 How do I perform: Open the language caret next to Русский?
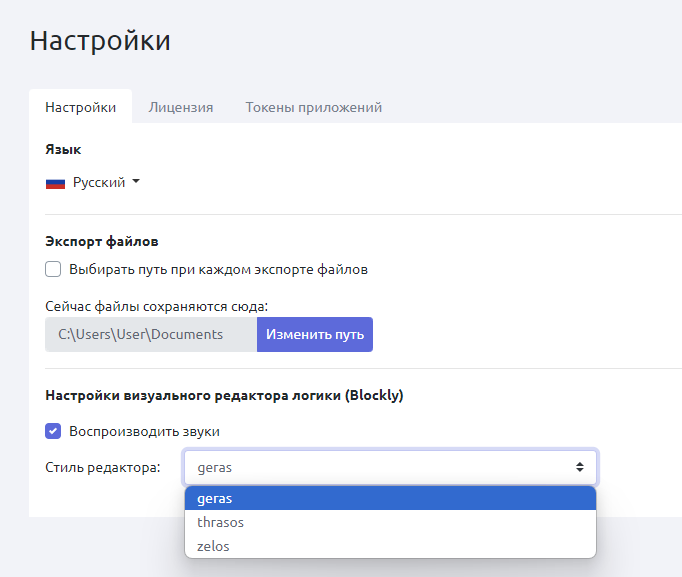pos(136,182)
